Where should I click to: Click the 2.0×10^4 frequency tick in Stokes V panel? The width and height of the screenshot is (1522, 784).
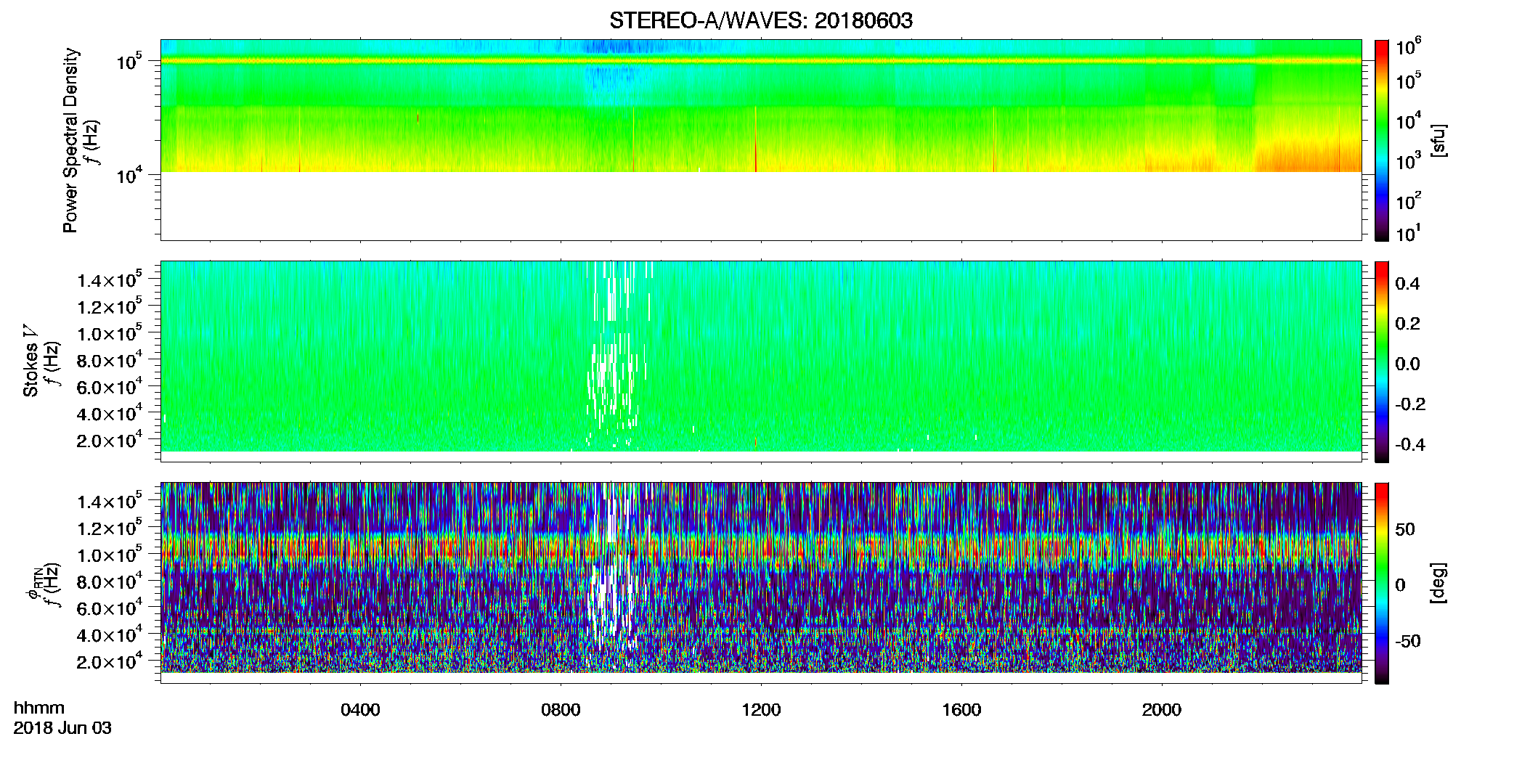pos(110,440)
